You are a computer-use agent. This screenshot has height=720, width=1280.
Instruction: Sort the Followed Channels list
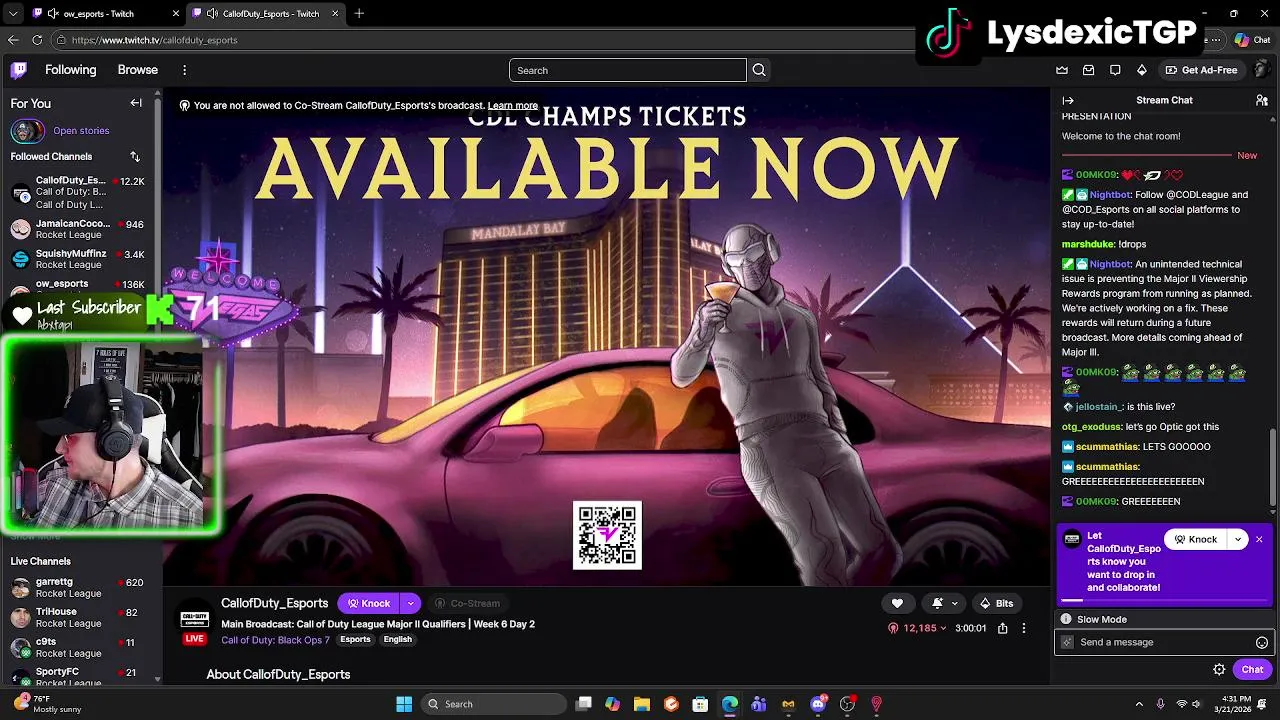pyautogui.click(x=135, y=156)
